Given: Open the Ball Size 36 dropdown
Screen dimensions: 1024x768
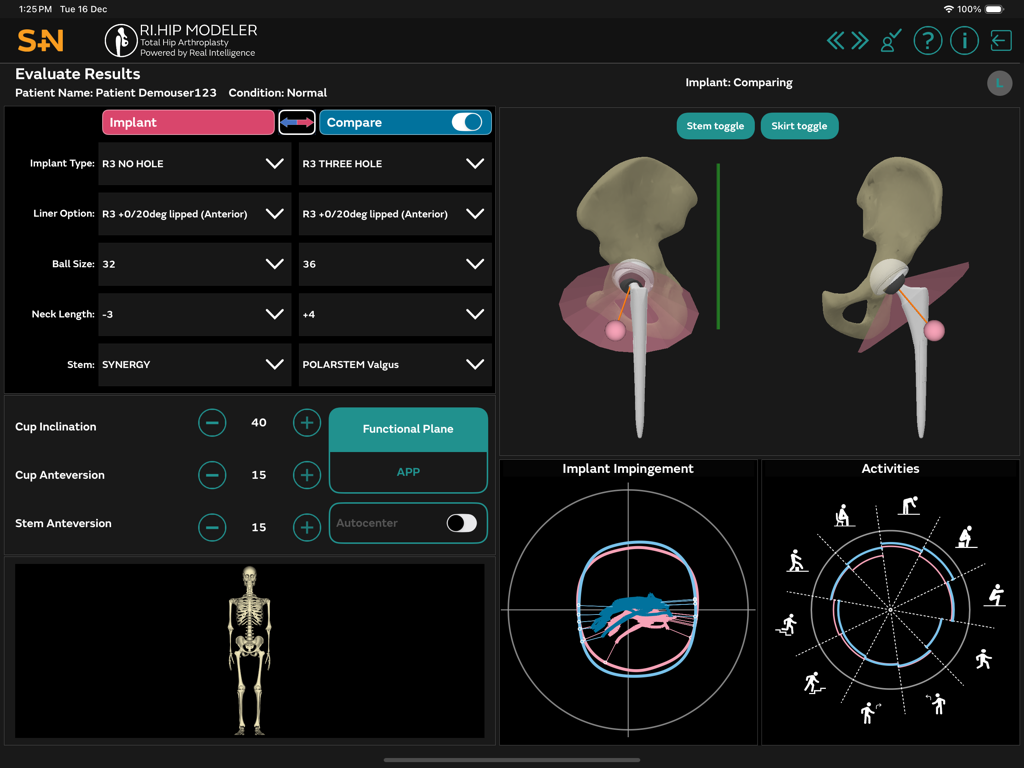Looking at the screenshot, I should tap(395, 264).
